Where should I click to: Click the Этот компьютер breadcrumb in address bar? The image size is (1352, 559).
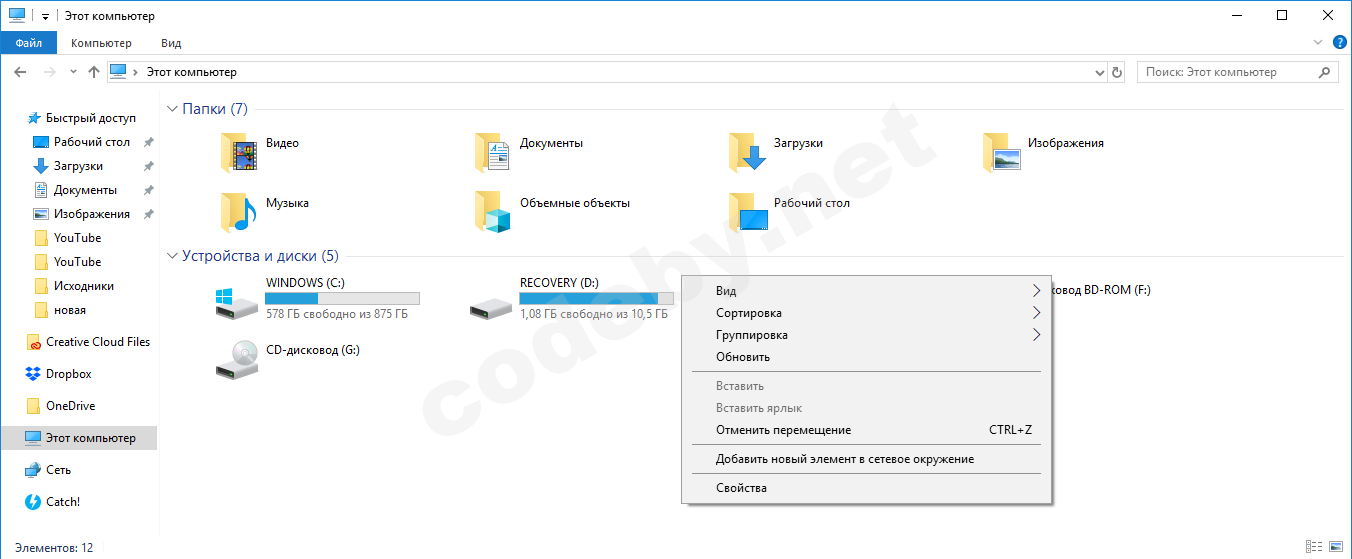[192, 72]
